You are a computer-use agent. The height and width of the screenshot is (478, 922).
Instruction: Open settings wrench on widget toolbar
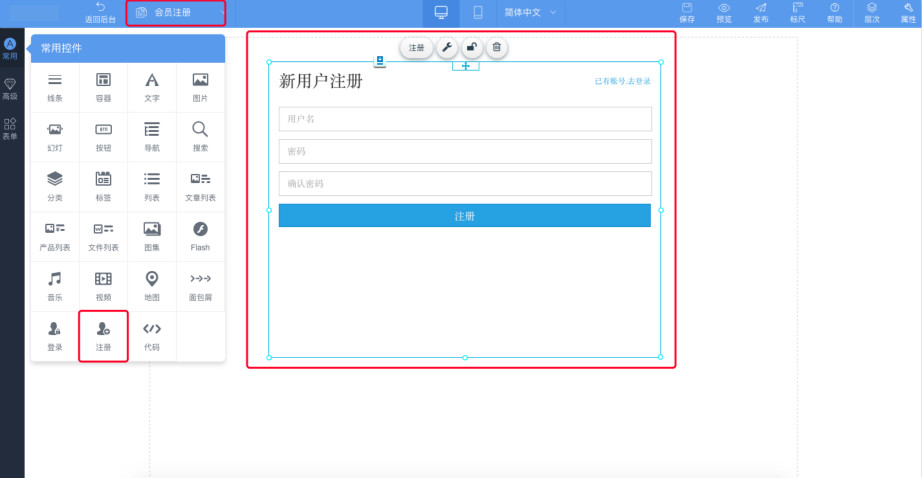tap(447, 47)
